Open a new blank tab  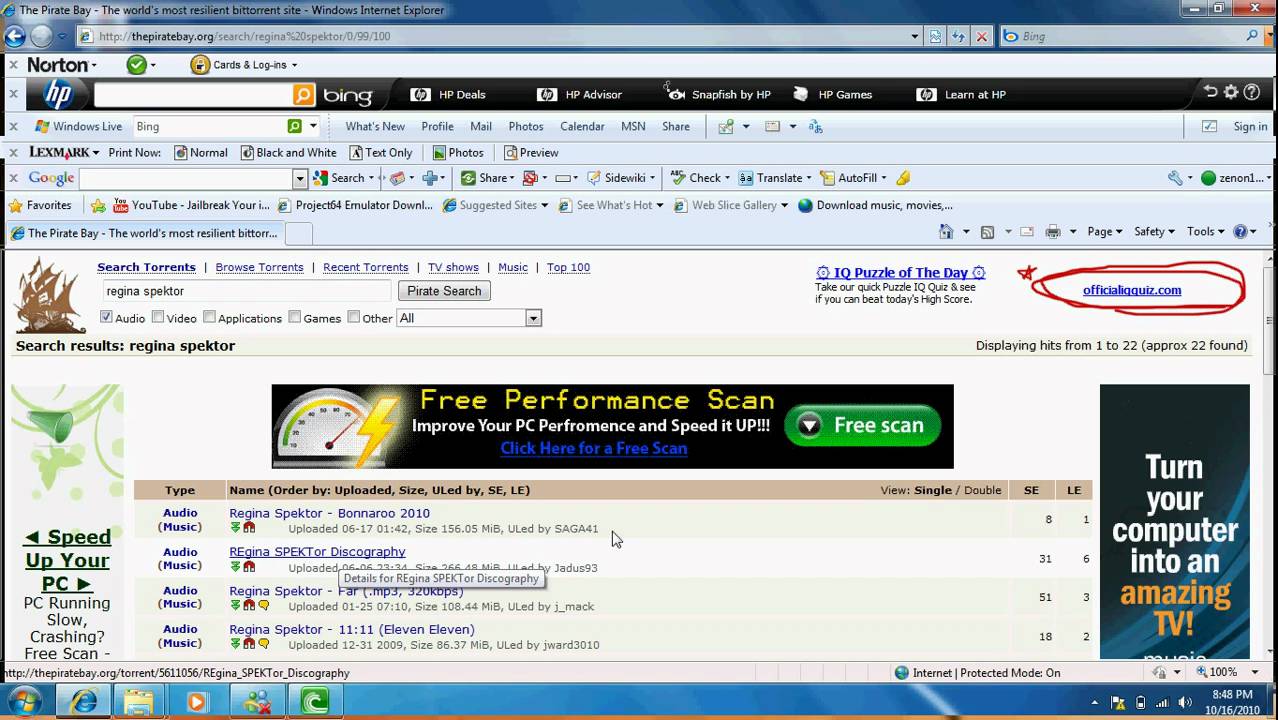(299, 233)
